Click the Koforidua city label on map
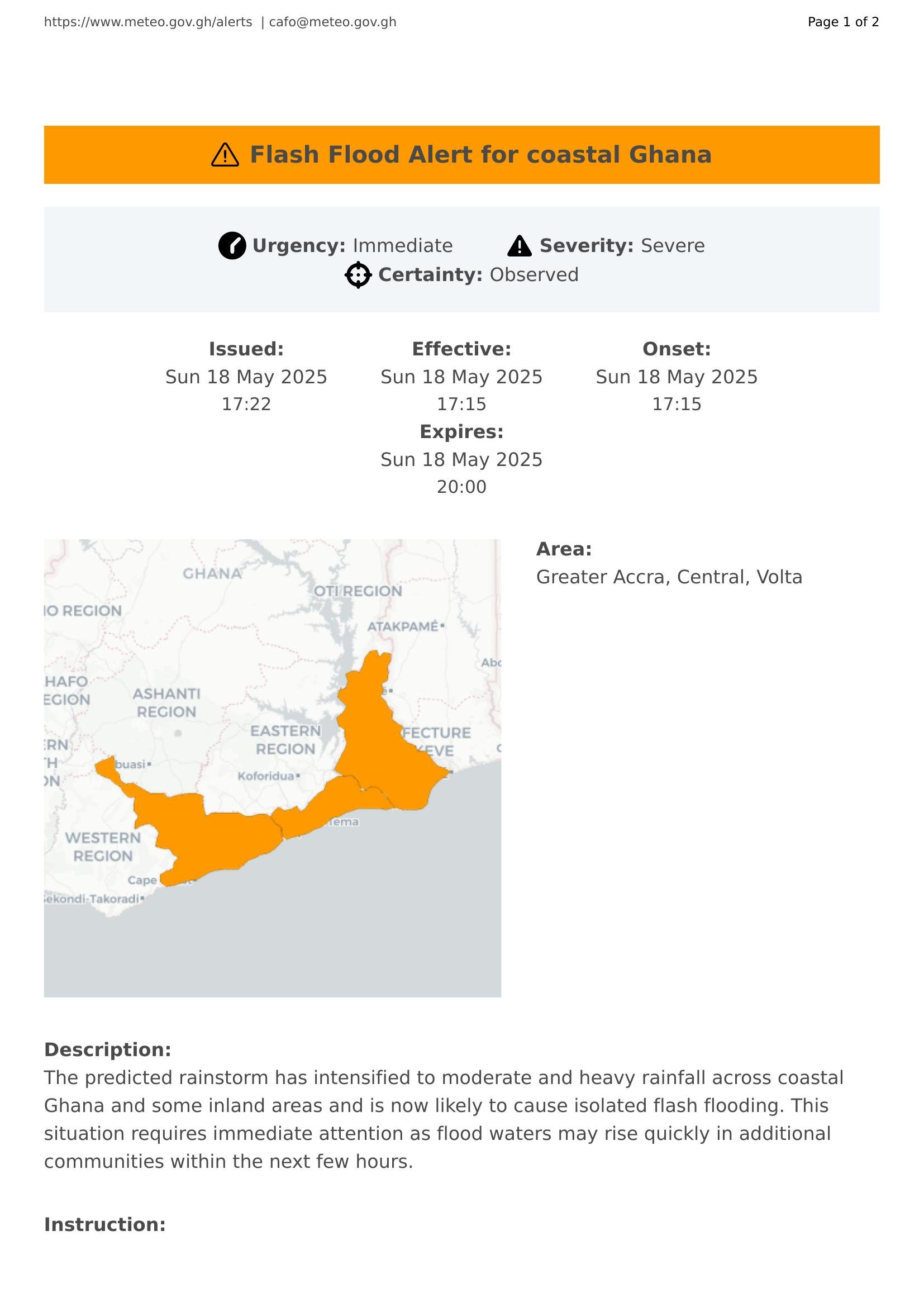This screenshot has height=1307, width=924. click(266, 777)
